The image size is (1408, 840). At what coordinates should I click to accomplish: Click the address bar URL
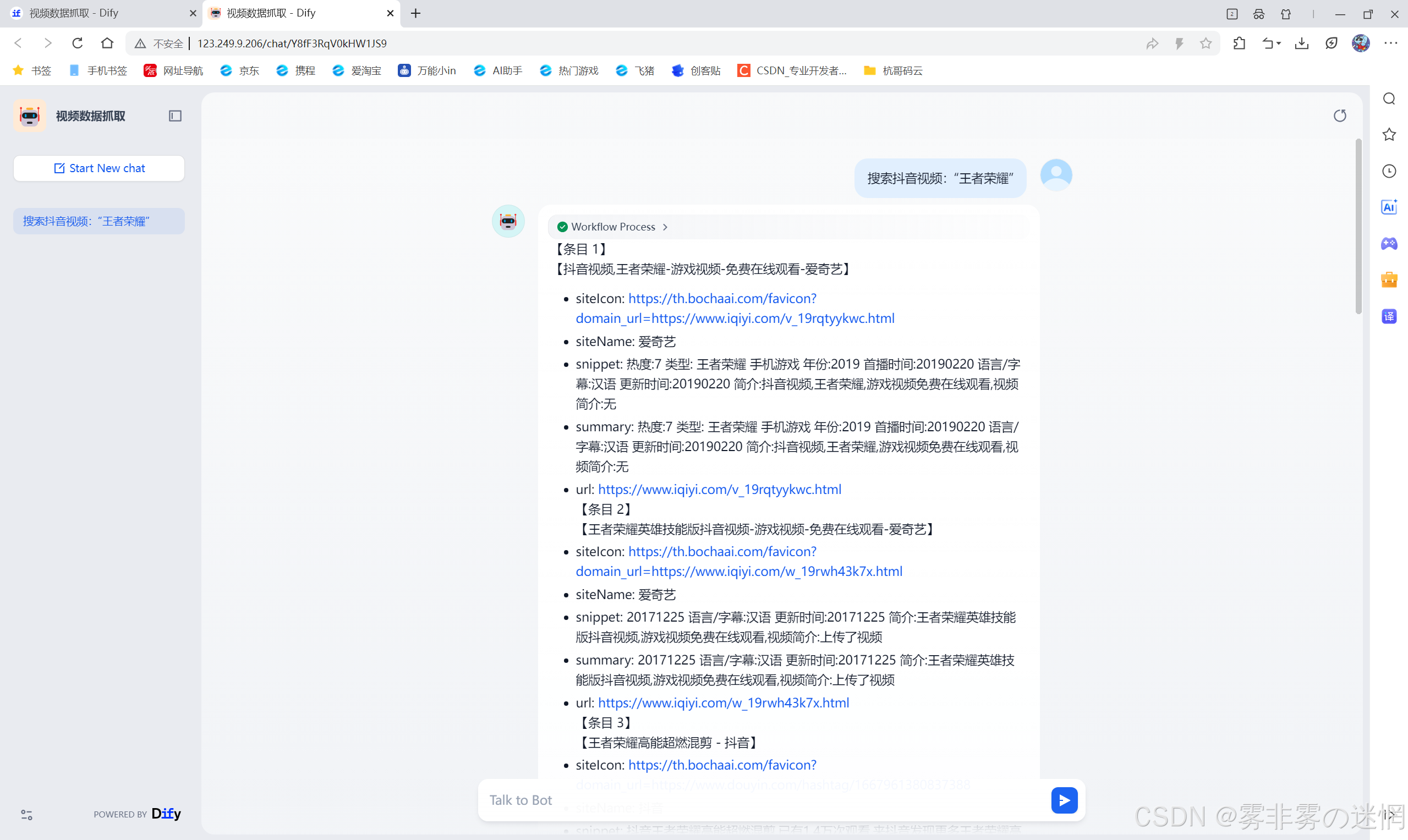[x=292, y=43]
